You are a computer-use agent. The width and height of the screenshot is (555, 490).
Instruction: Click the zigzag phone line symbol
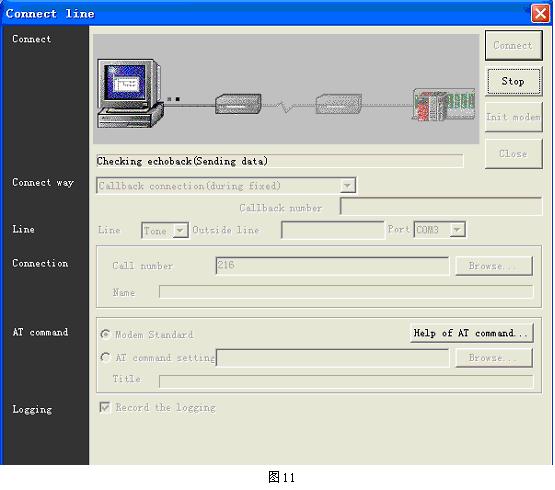click(286, 106)
